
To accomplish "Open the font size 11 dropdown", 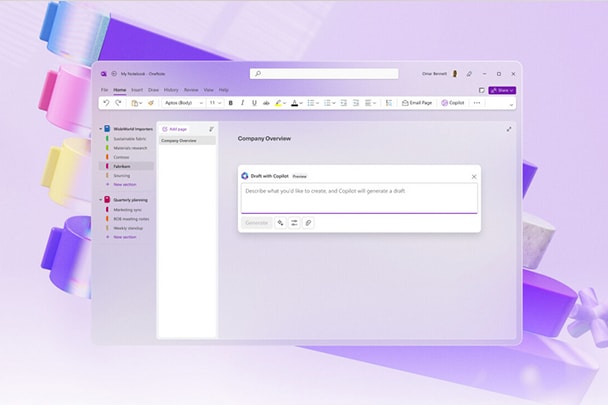I will (215, 103).
